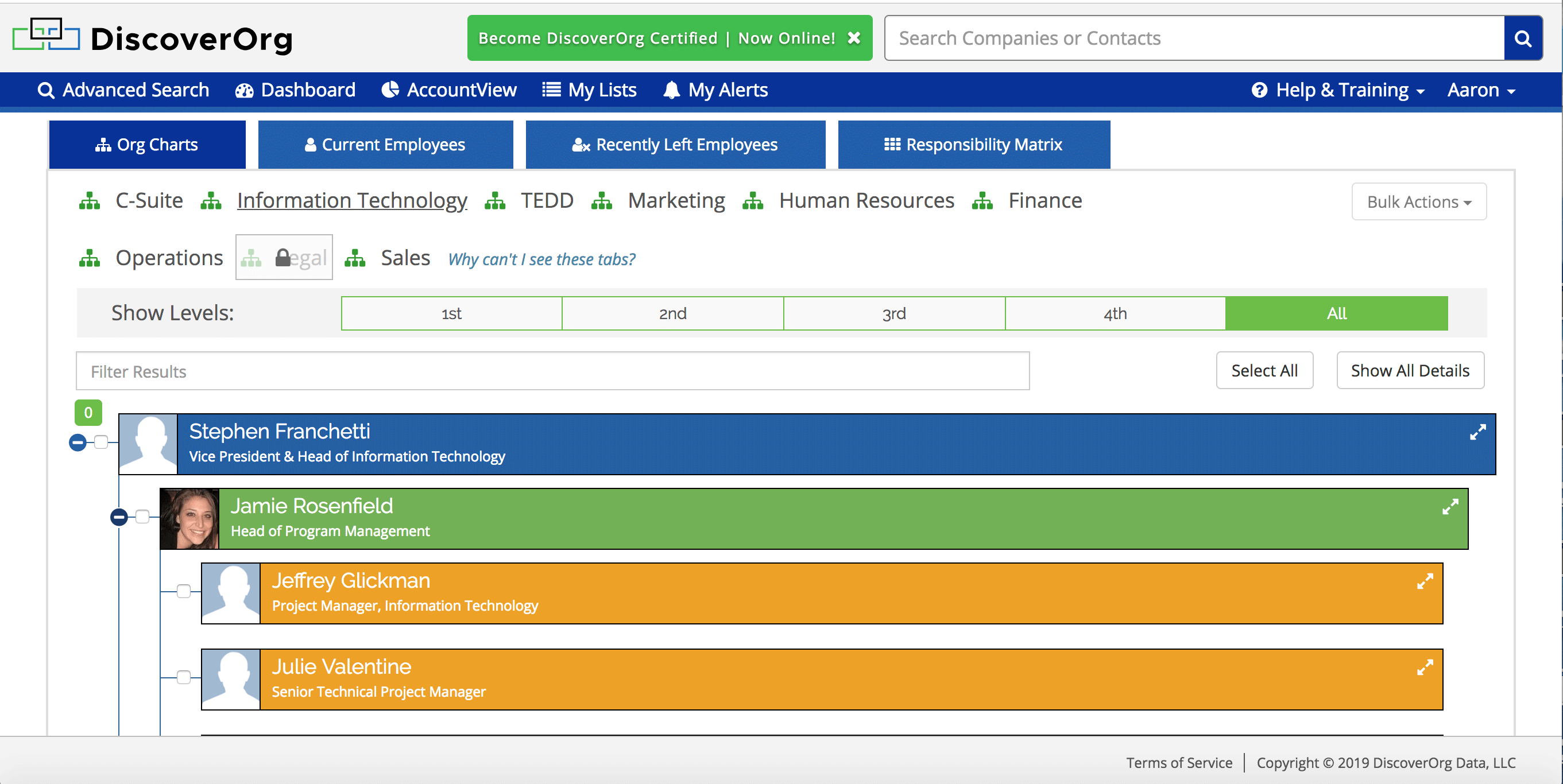Screen dimensions: 1563x784
Task: Click Jamie Rosenfield's photo
Action: tap(189, 518)
